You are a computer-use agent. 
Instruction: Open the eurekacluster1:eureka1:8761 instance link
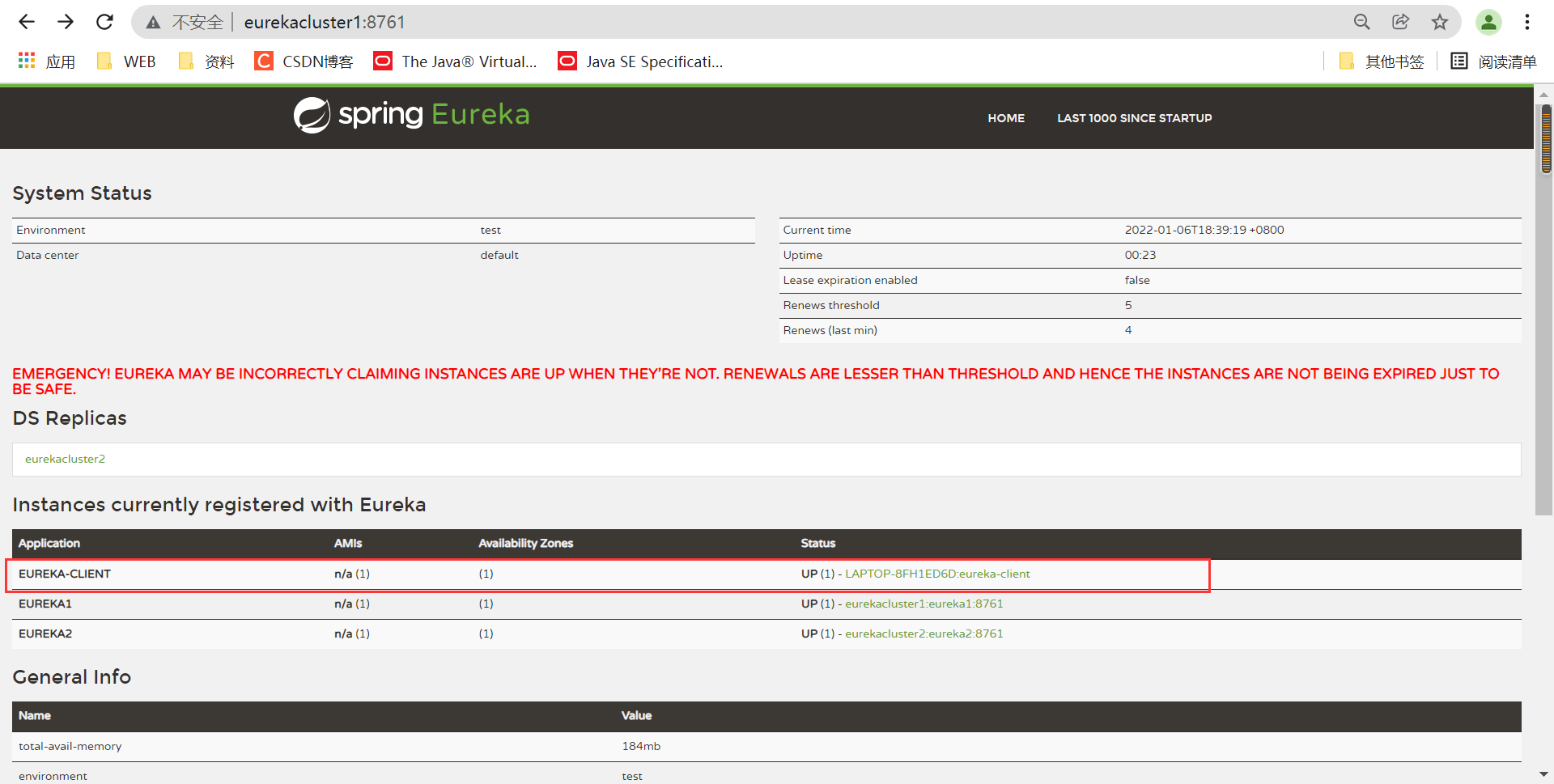tap(923, 604)
